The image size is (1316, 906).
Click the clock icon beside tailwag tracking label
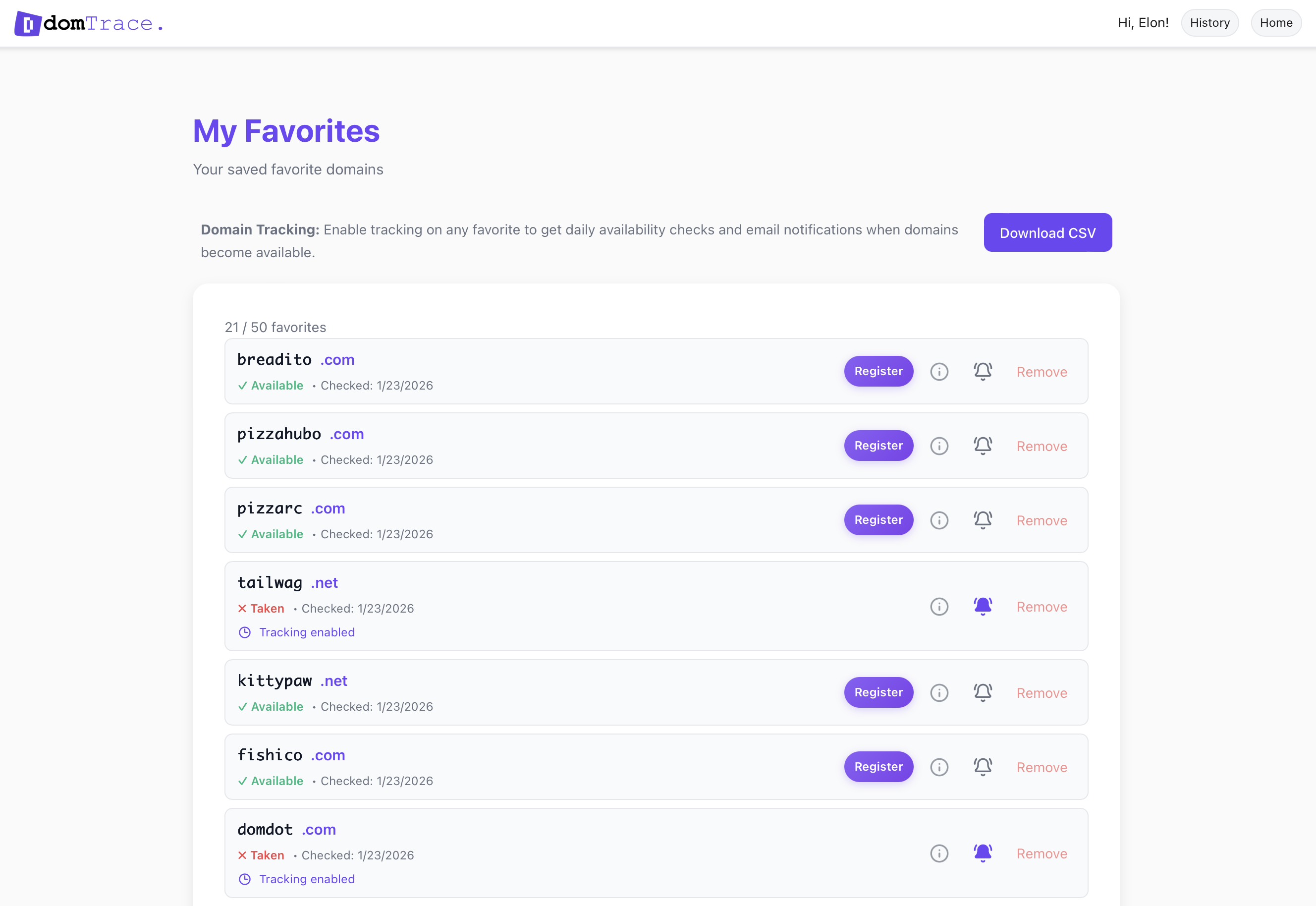[x=244, y=632]
